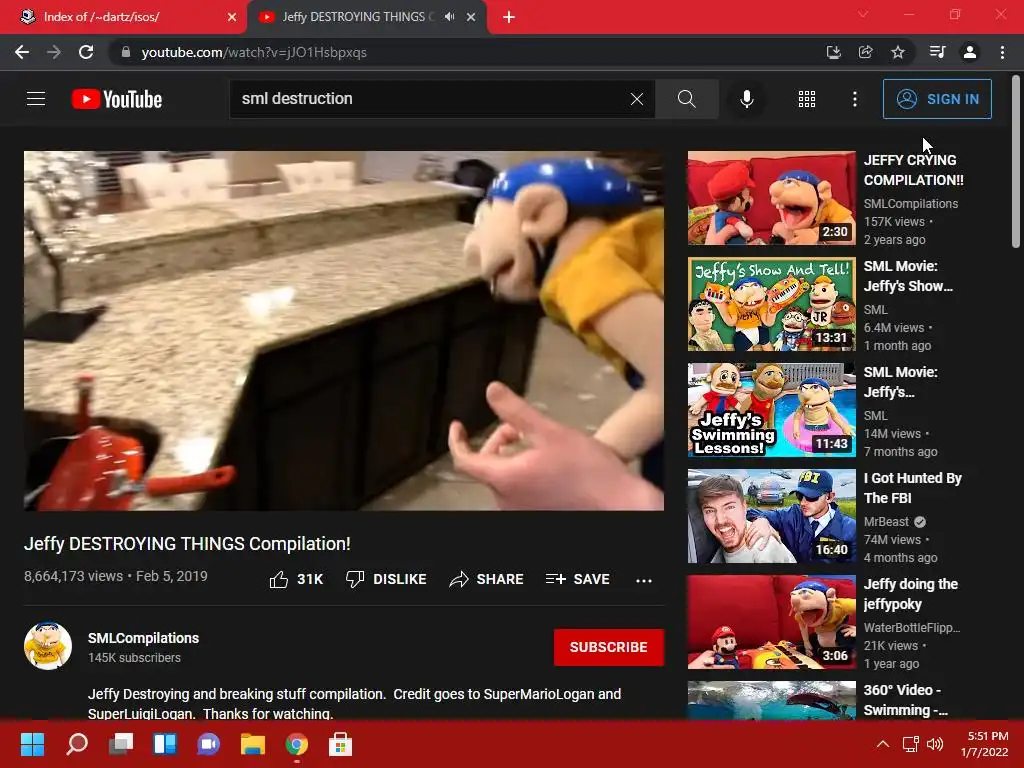Viewport: 1024px width, 768px height.
Task: Open the Chrome tab search chevron
Action: [x=863, y=14]
